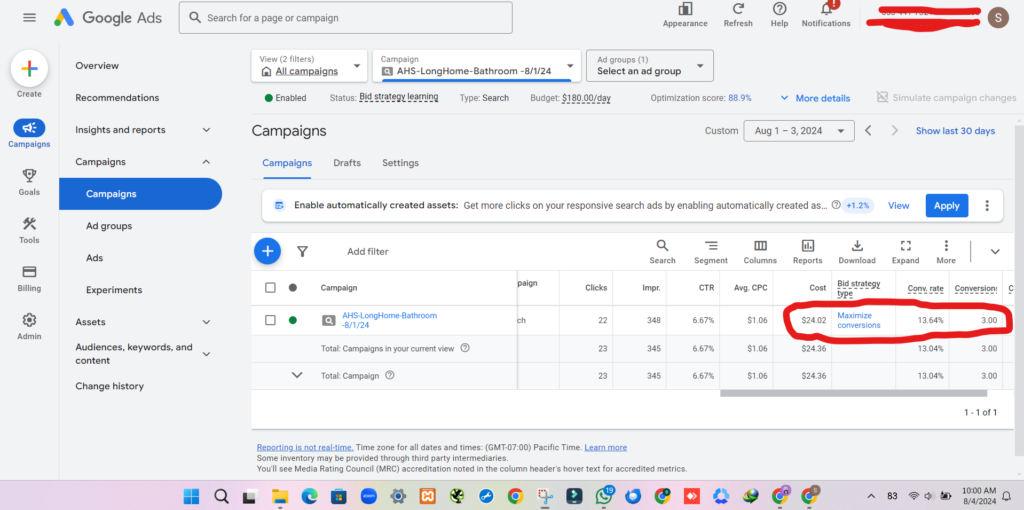Open the AHS-LongHome-Bathroom -8/1/24 campaign link

(x=389, y=320)
